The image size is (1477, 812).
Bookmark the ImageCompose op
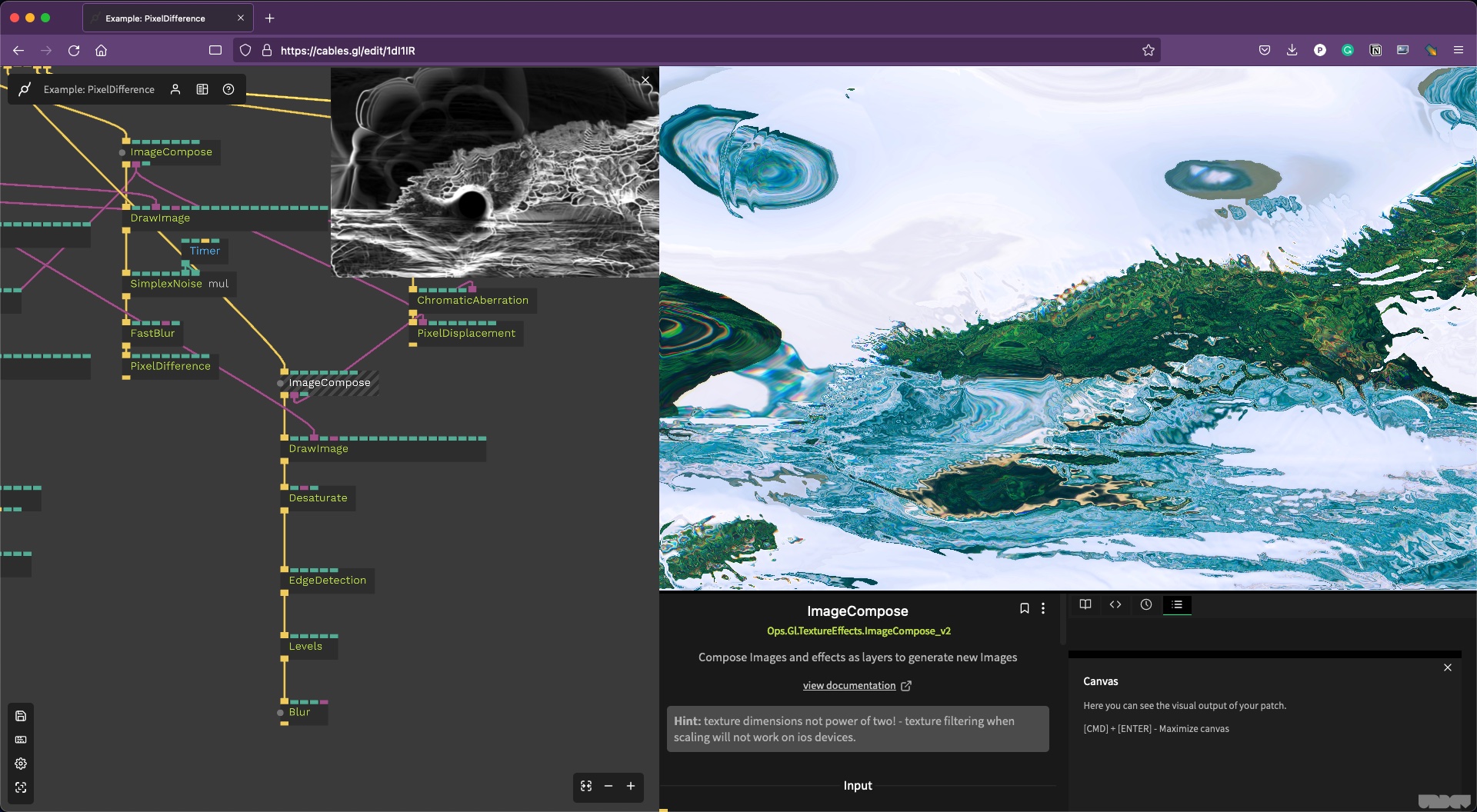click(1024, 608)
